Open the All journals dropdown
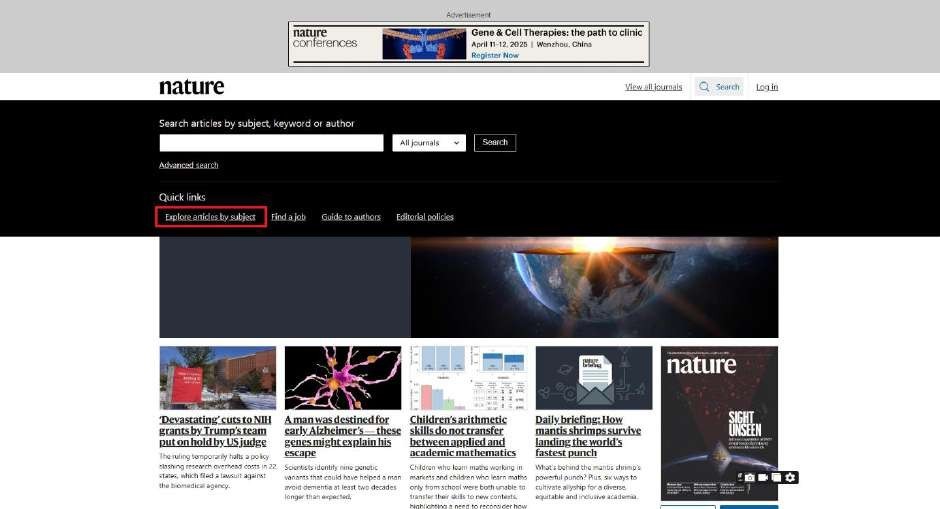This screenshot has width=940, height=509. pyautogui.click(x=429, y=143)
